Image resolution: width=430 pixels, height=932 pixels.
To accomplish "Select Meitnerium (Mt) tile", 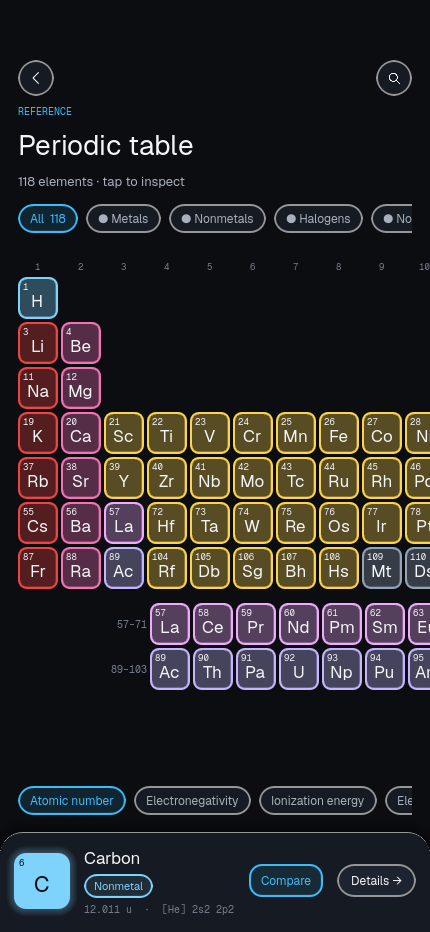I will tap(382, 568).
